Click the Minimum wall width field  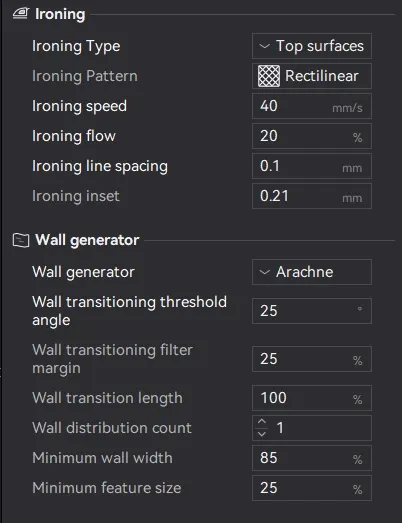pos(312,458)
